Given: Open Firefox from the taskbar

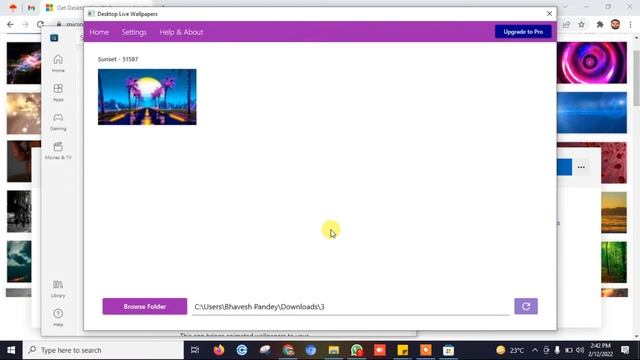Looking at the screenshot, I should tap(219, 350).
